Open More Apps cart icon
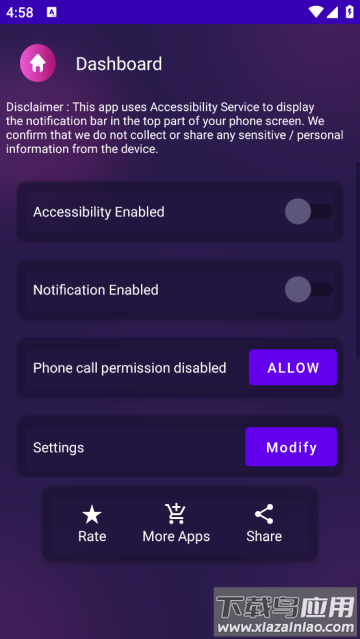Image resolution: width=360 pixels, height=639 pixels. [176, 514]
